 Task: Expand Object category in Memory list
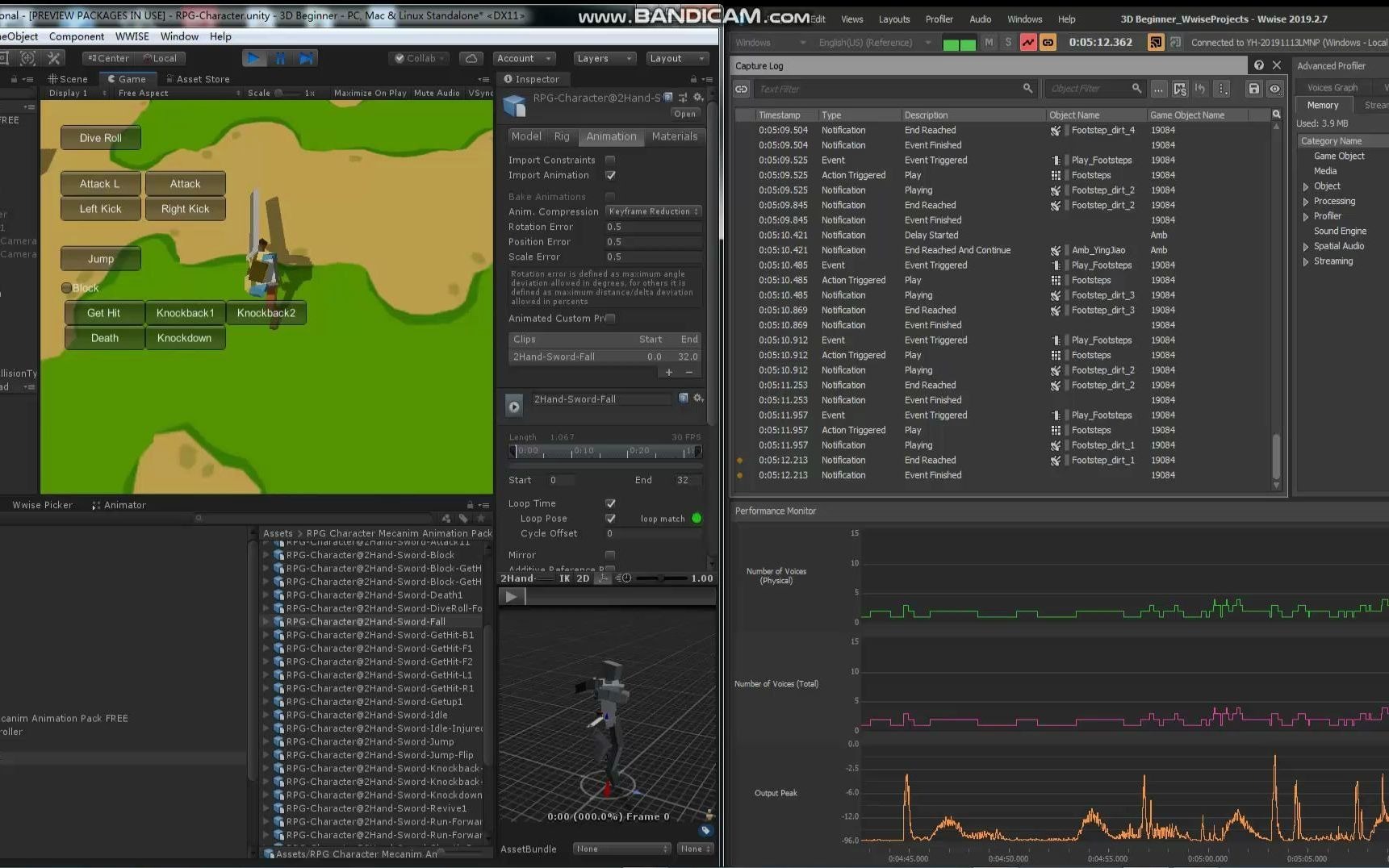click(x=1306, y=186)
